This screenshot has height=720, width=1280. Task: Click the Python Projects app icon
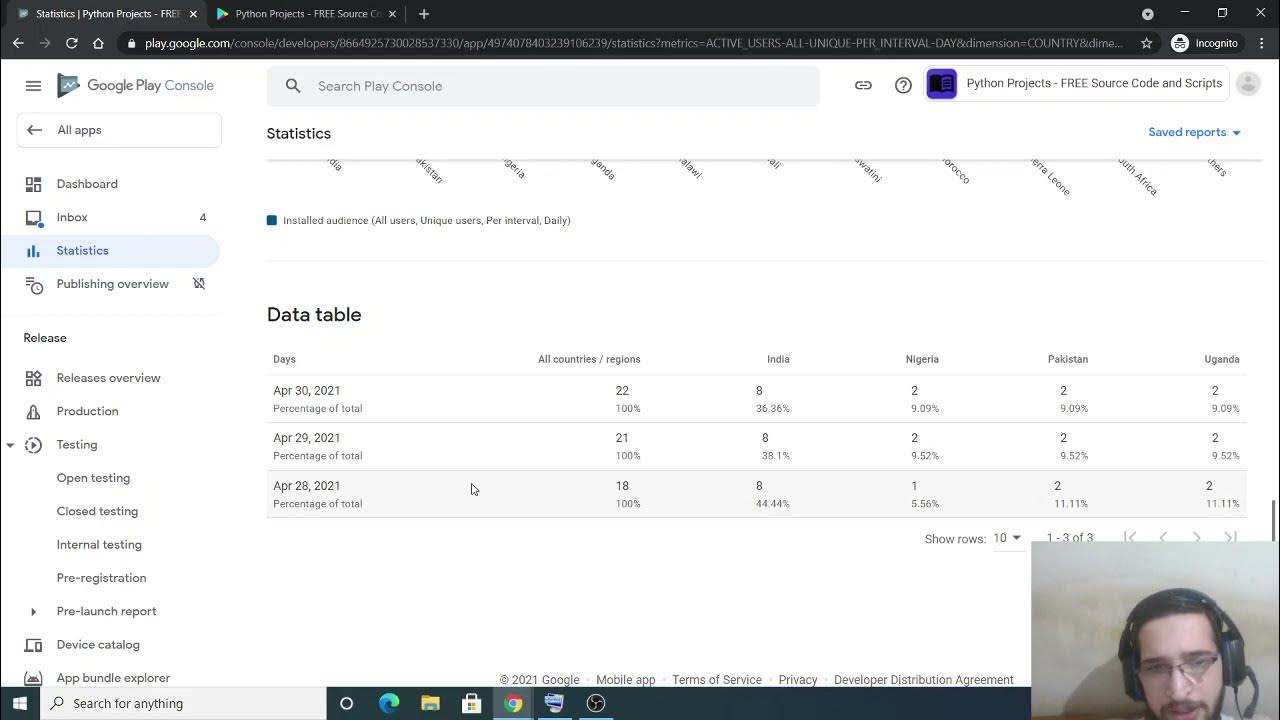941,85
